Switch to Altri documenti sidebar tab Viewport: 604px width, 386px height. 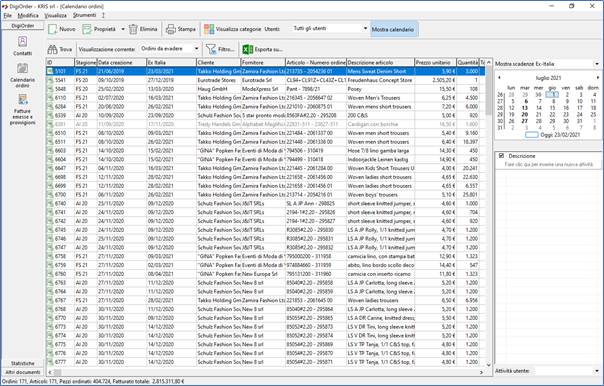(22, 372)
